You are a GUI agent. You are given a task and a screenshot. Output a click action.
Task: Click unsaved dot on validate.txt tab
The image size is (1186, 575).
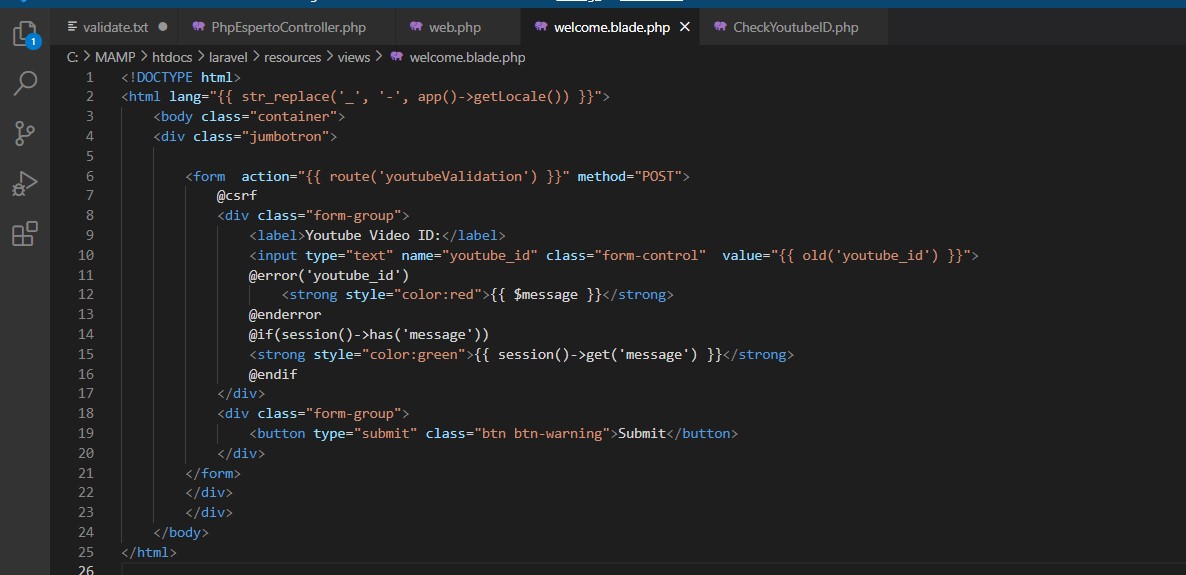163,27
